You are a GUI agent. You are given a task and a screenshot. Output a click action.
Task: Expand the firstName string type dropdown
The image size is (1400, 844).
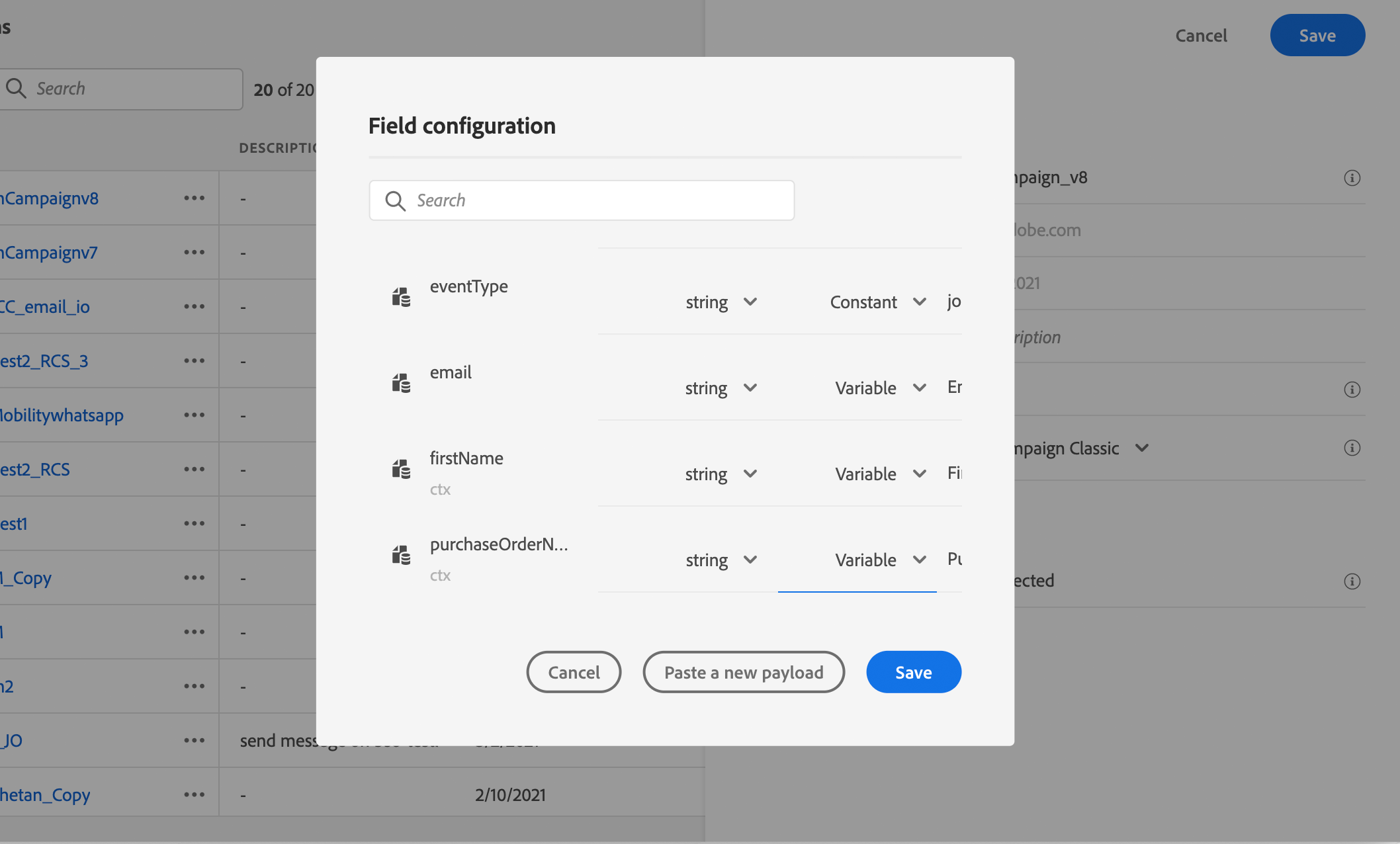point(721,474)
